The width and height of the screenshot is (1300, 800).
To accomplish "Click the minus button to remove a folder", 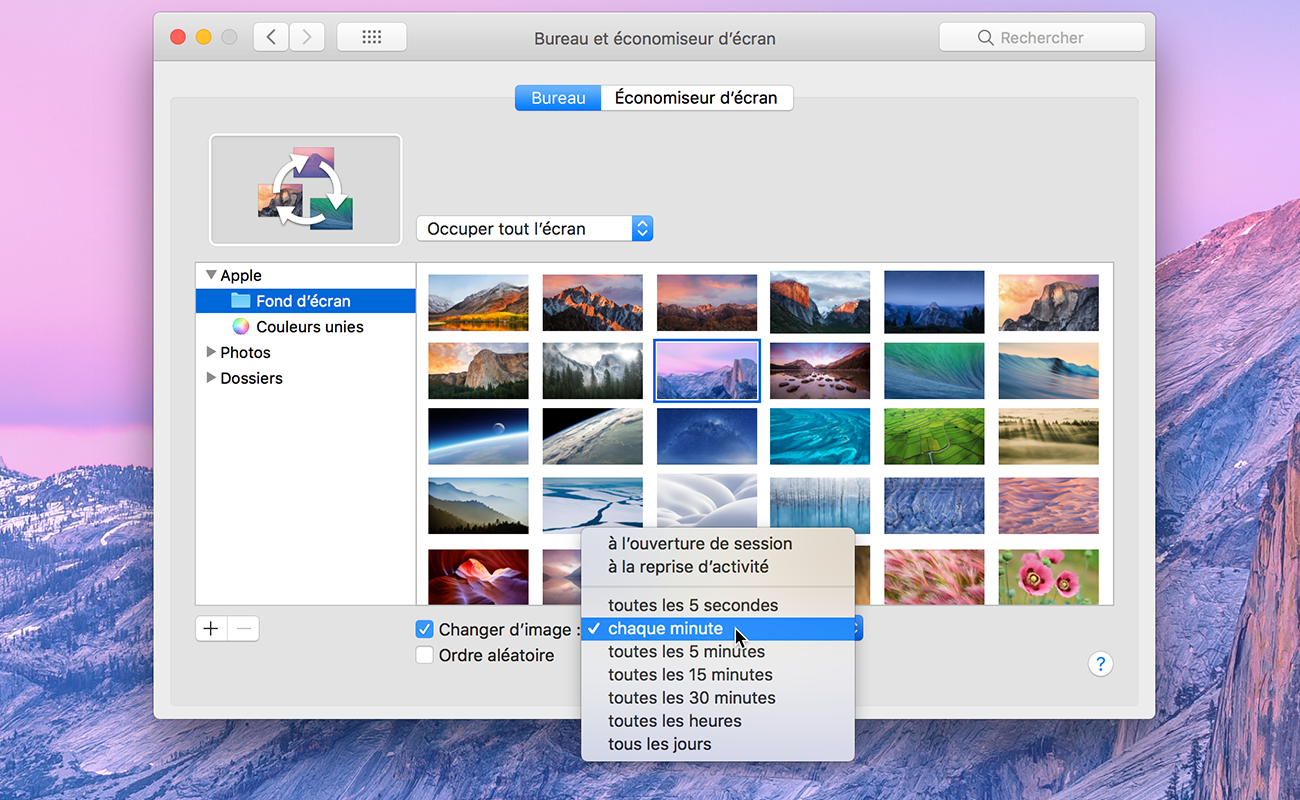I will [243, 628].
